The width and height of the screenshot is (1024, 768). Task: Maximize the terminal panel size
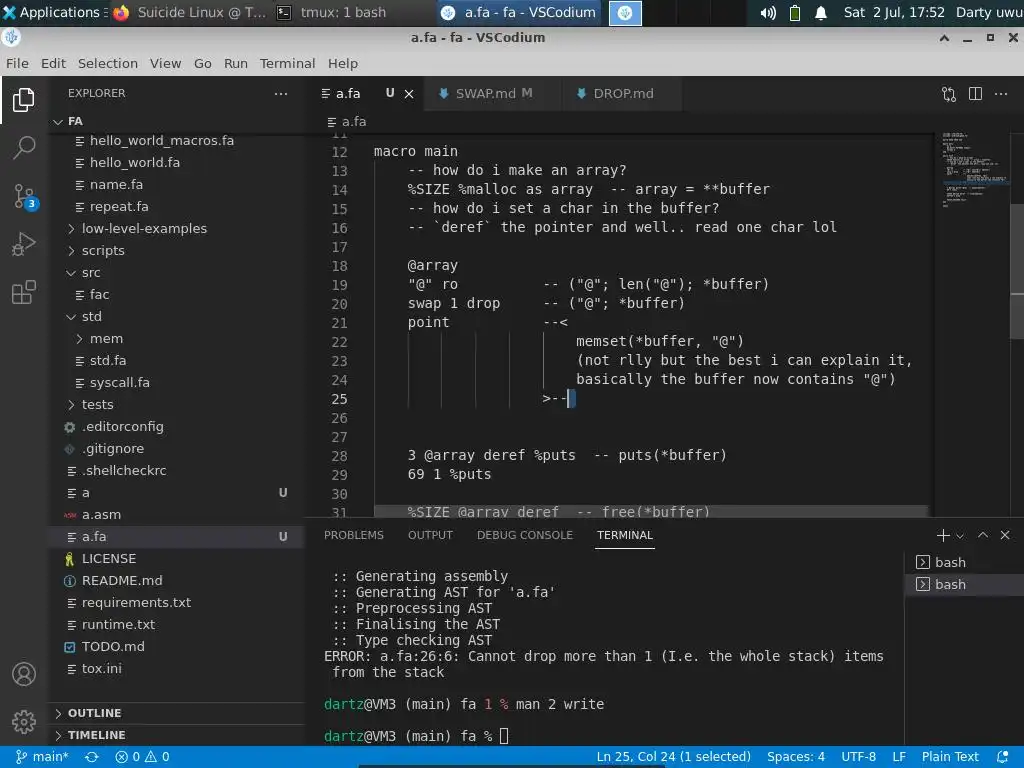983,535
